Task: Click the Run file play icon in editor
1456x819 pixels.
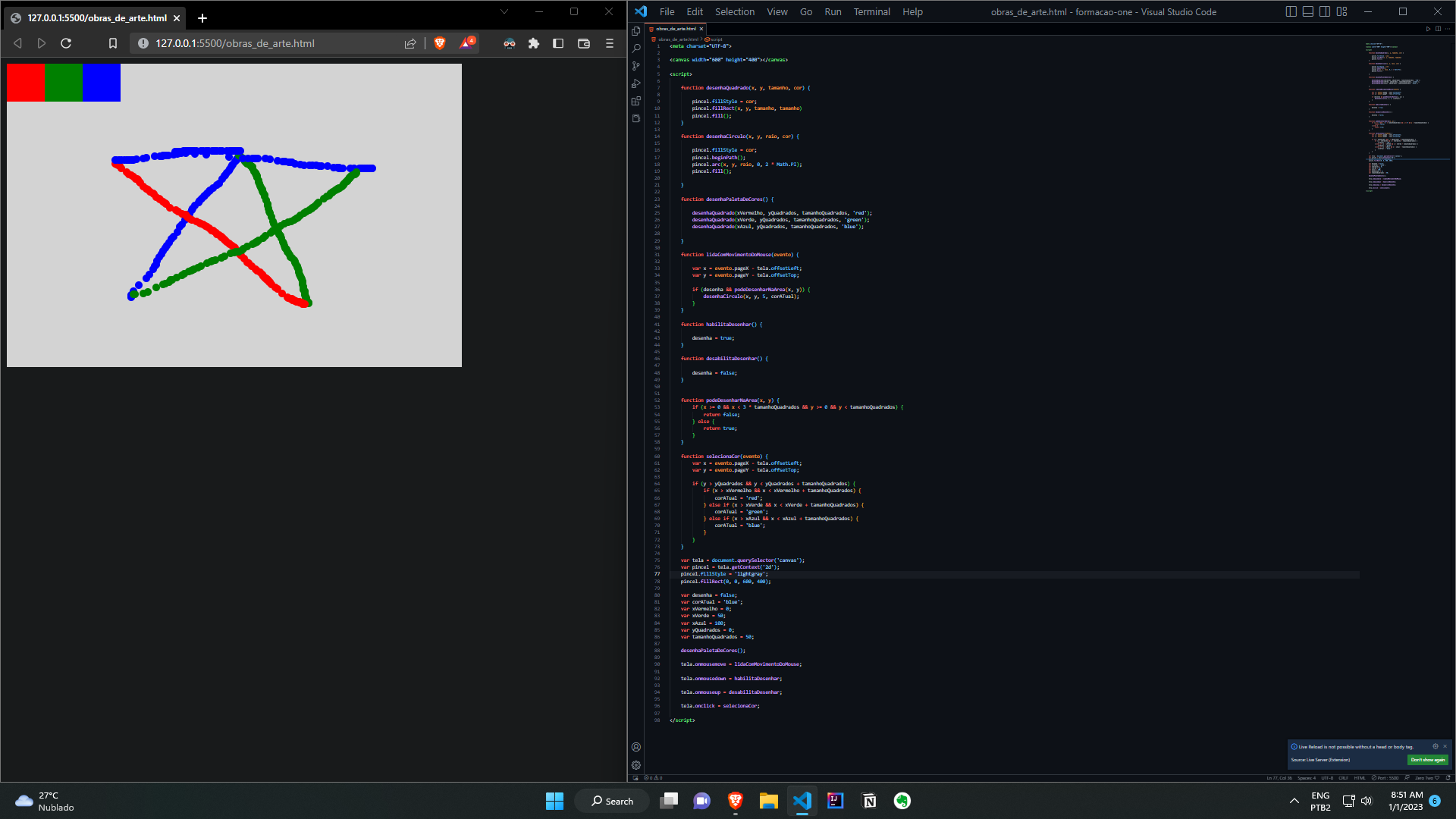Action: tap(1428, 29)
